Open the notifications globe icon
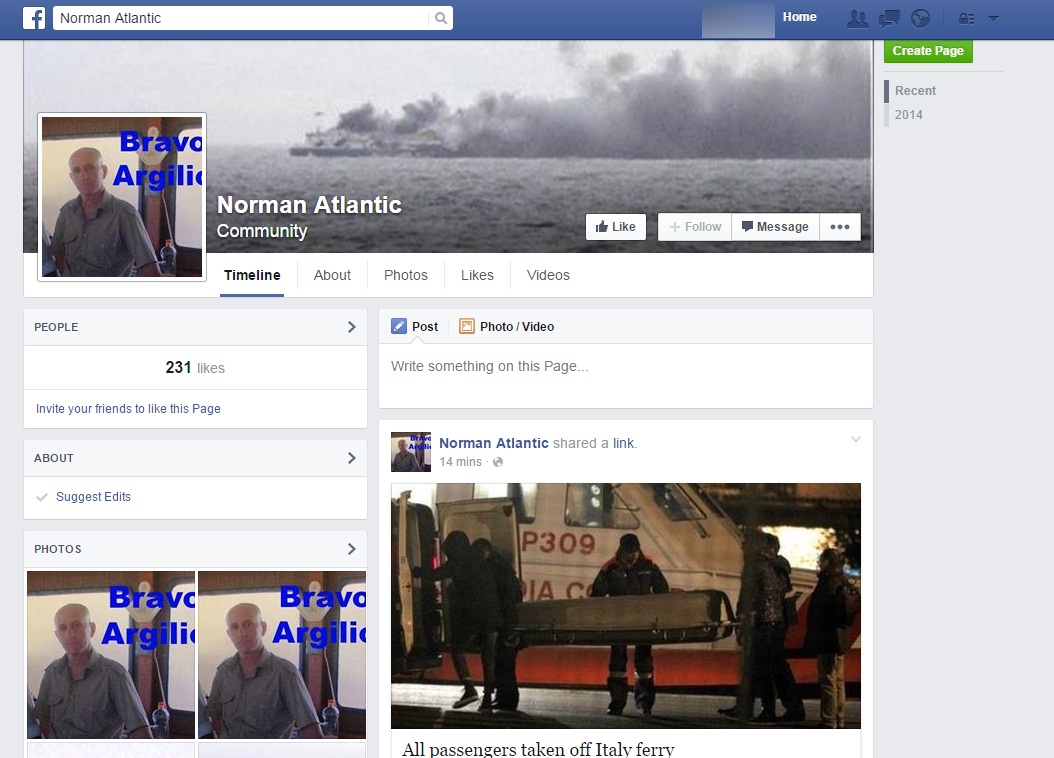Screen dimensions: 1054x758 point(920,18)
